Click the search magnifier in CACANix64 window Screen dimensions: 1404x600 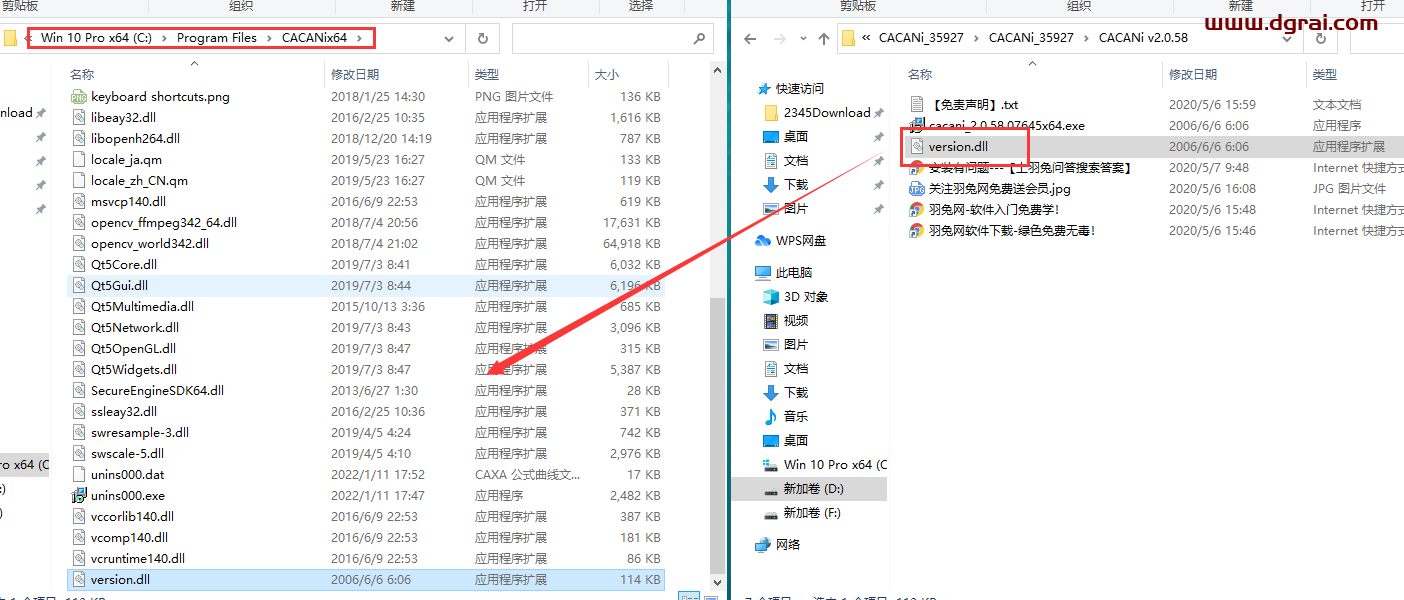pos(699,38)
